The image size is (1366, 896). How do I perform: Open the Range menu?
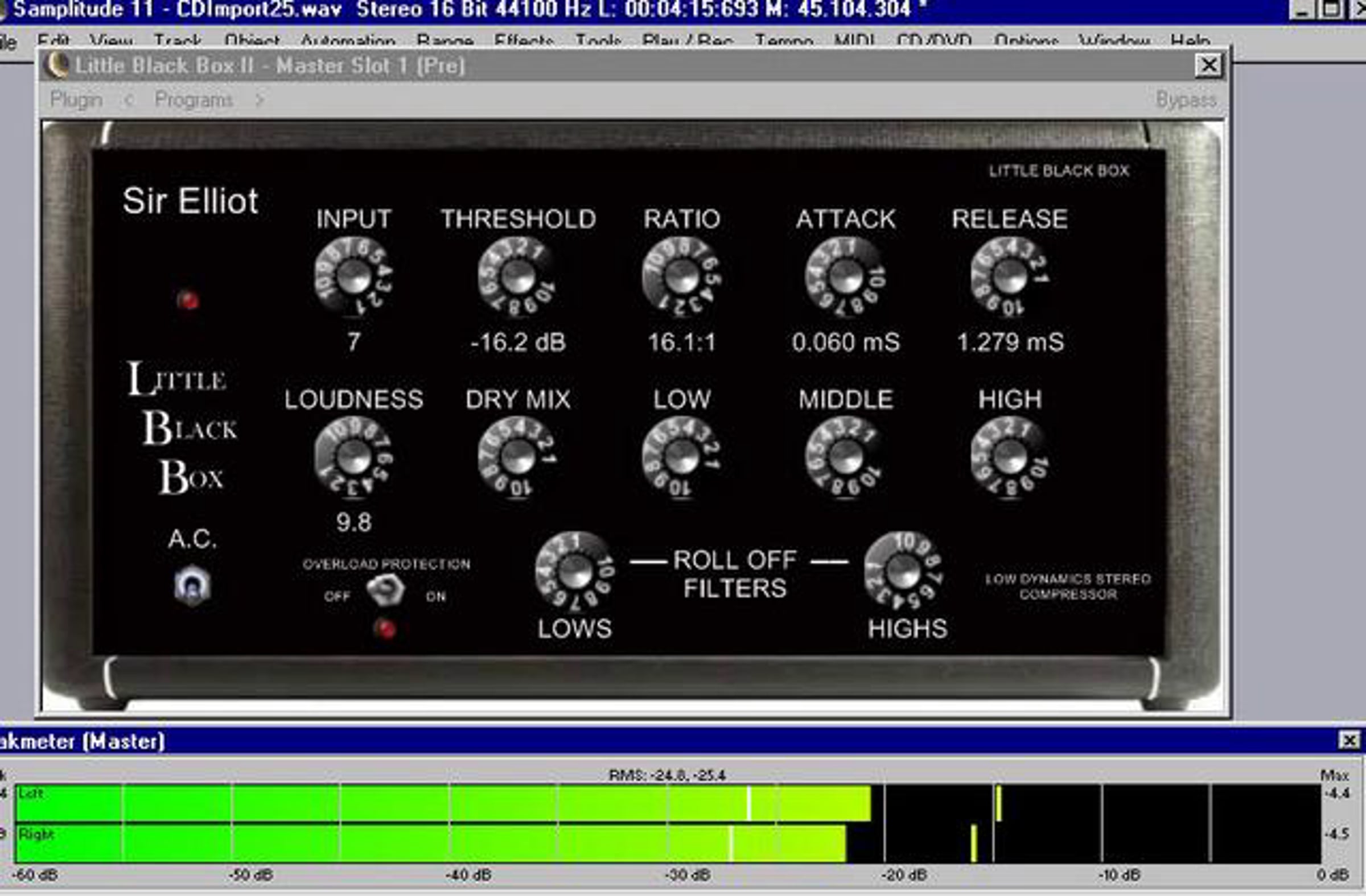pyautogui.click(x=445, y=41)
